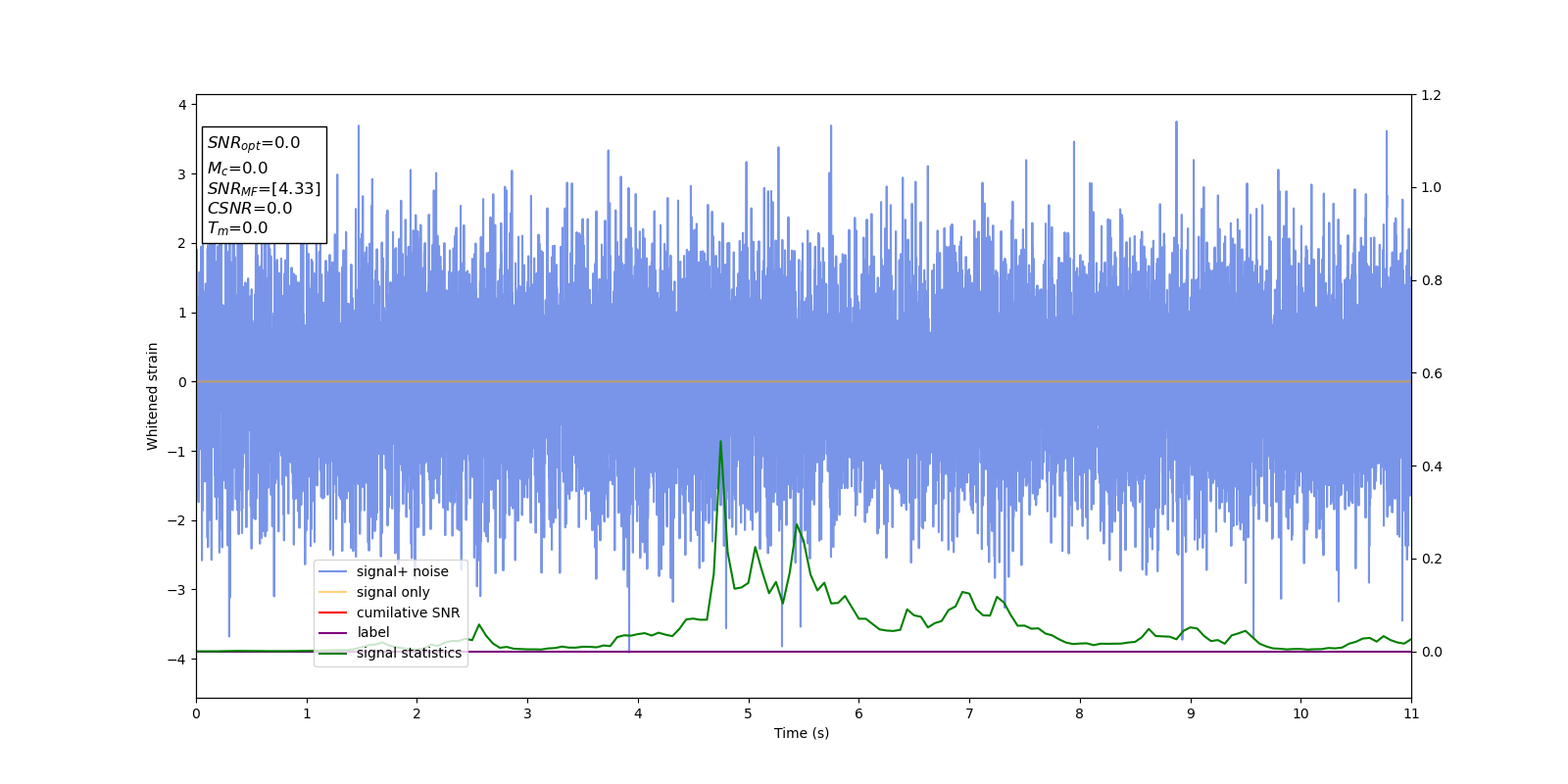
Task: Click the right y-axis tick label 0.6
Action: pyautogui.click(x=1431, y=373)
